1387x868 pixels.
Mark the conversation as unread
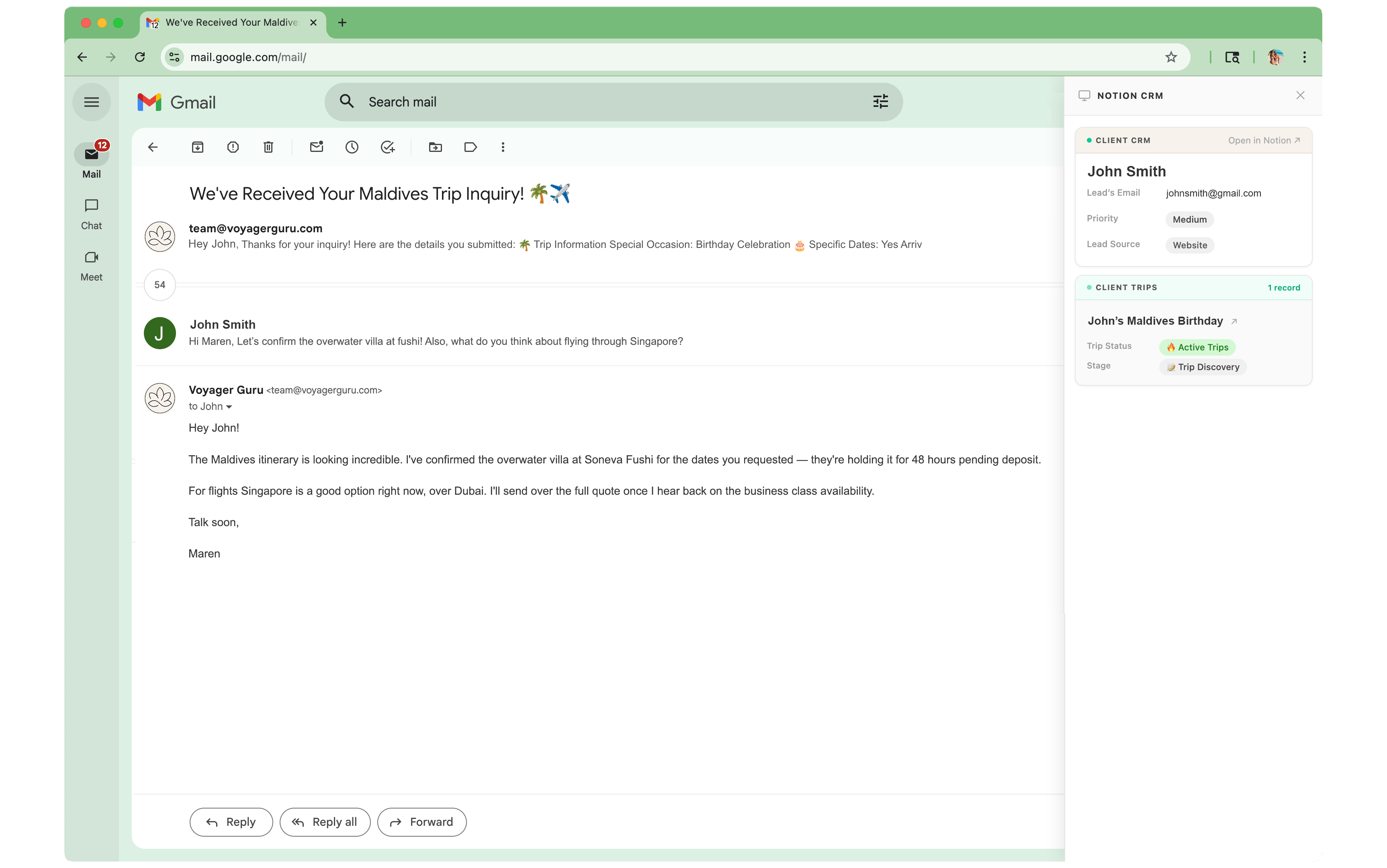316,147
